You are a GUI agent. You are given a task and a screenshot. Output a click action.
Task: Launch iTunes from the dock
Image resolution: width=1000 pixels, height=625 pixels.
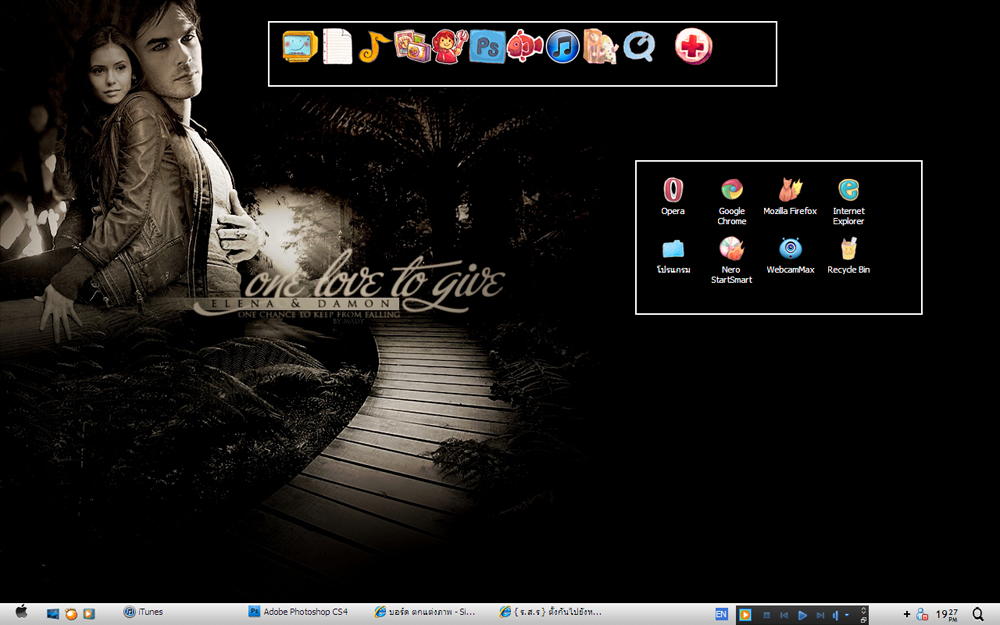pos(562,46)
